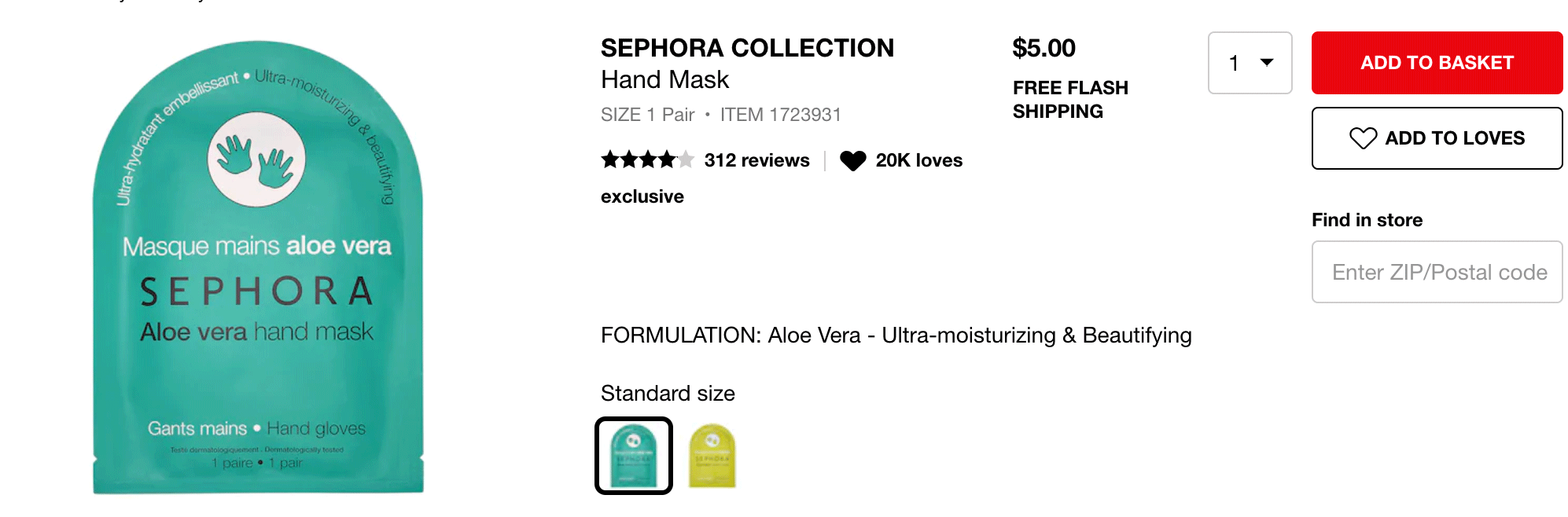
Task: Click the hands icon on the product package
Action: [x=256, y=159]
